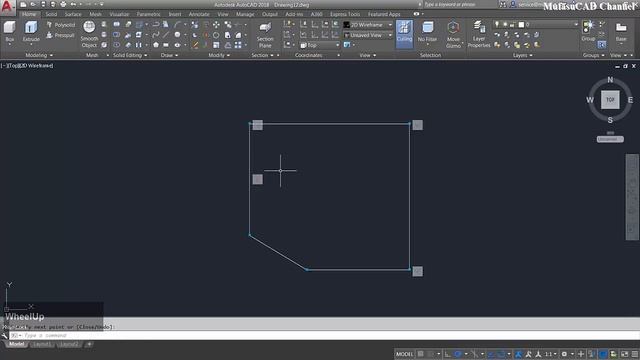The image size is (640, 360).
Task: Click in the command line input
Action: 324,336
